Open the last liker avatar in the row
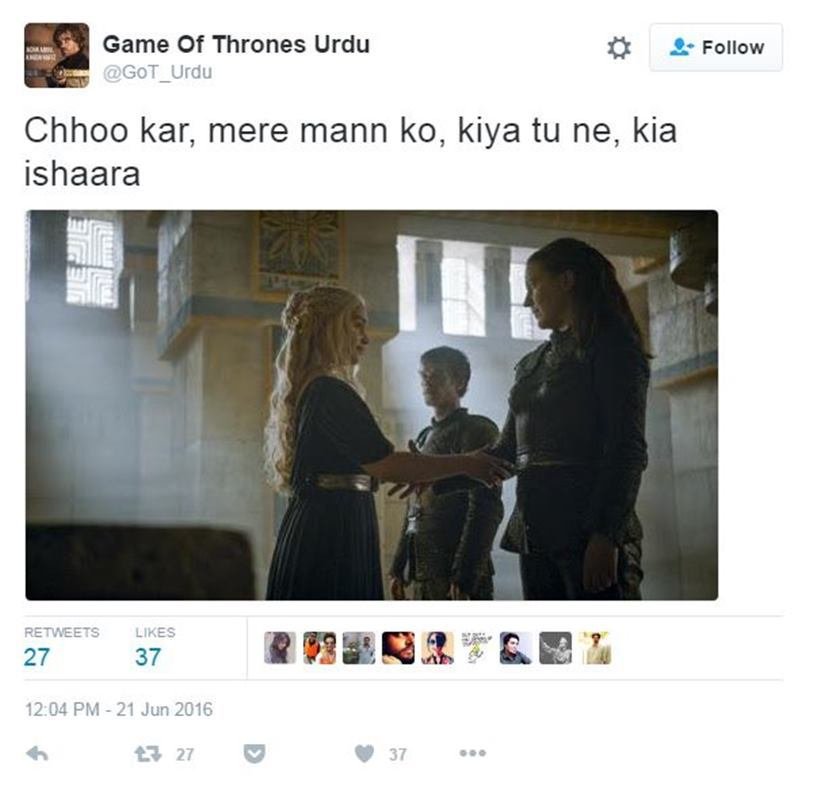The width and height of the screenshot is (820, 796). coord(595,647)
